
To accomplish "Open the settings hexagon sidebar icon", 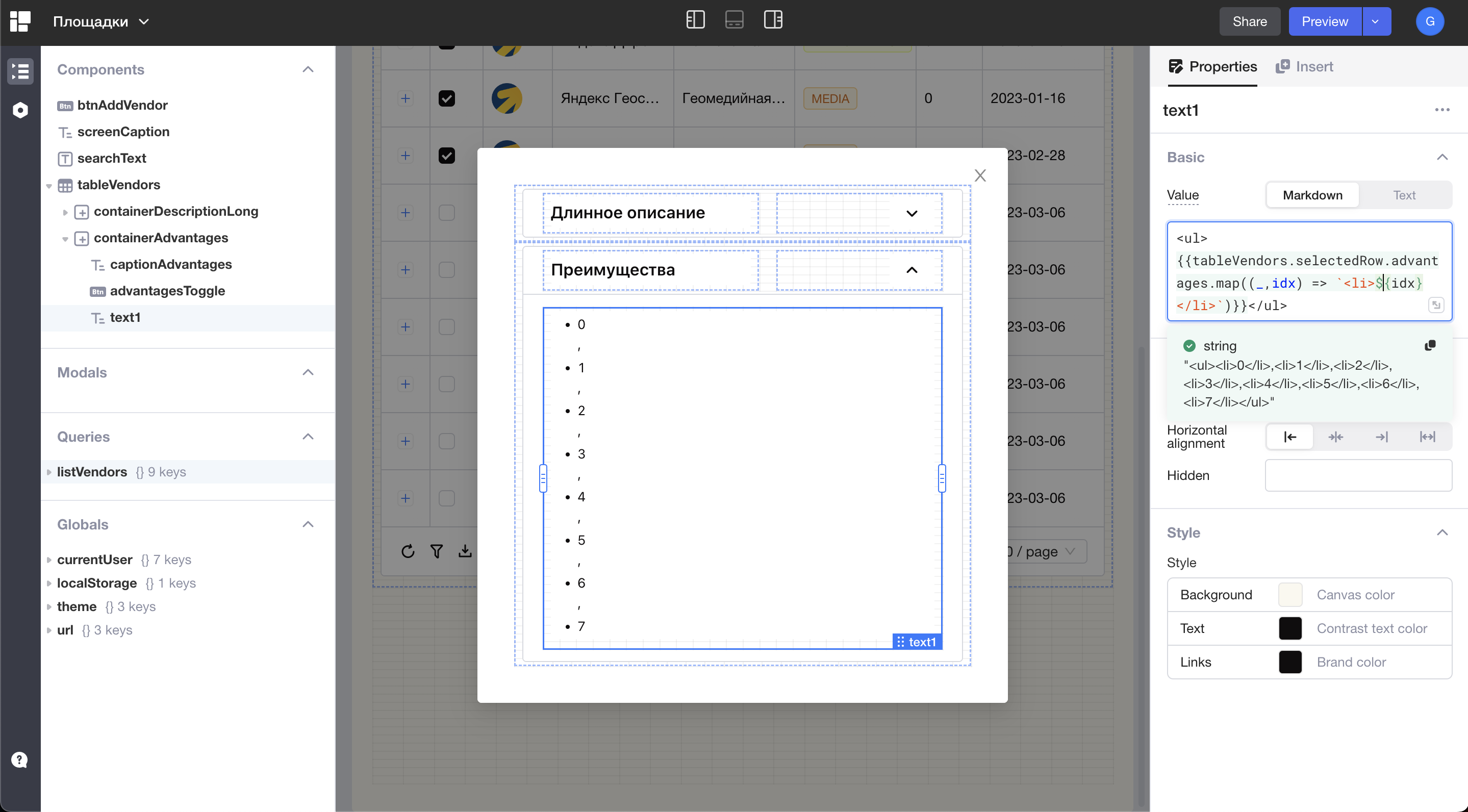I will [x=20, y=110].
